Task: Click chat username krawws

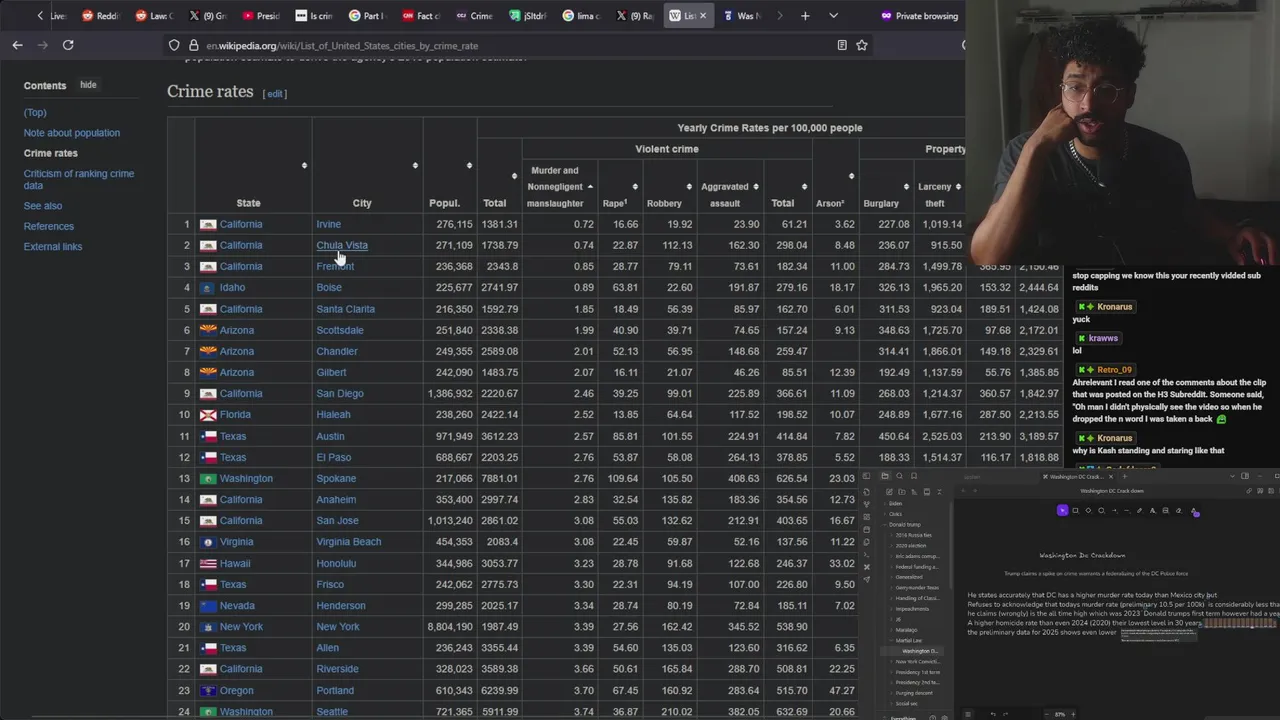Action: click(x=1103, y=338)
